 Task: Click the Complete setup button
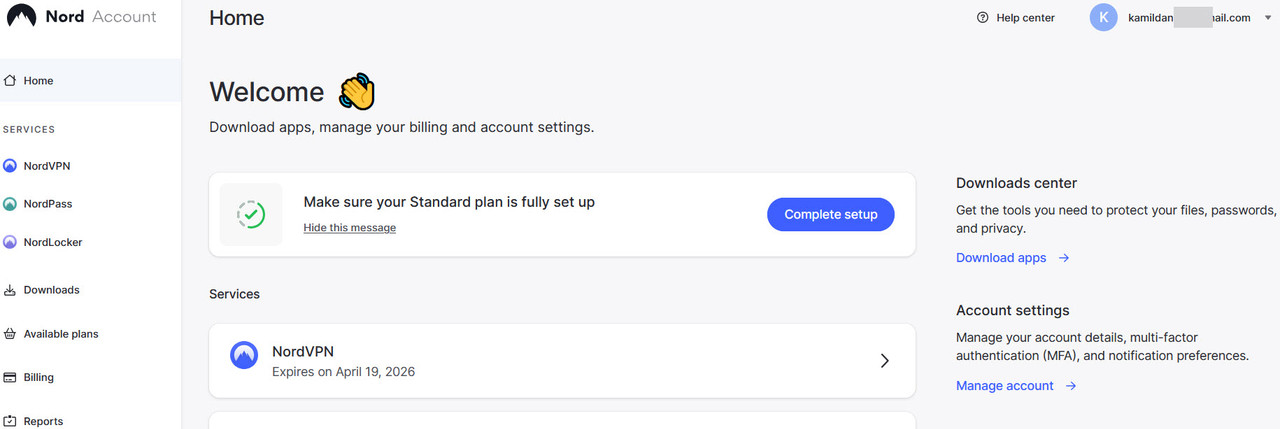[x=831, y=214]
